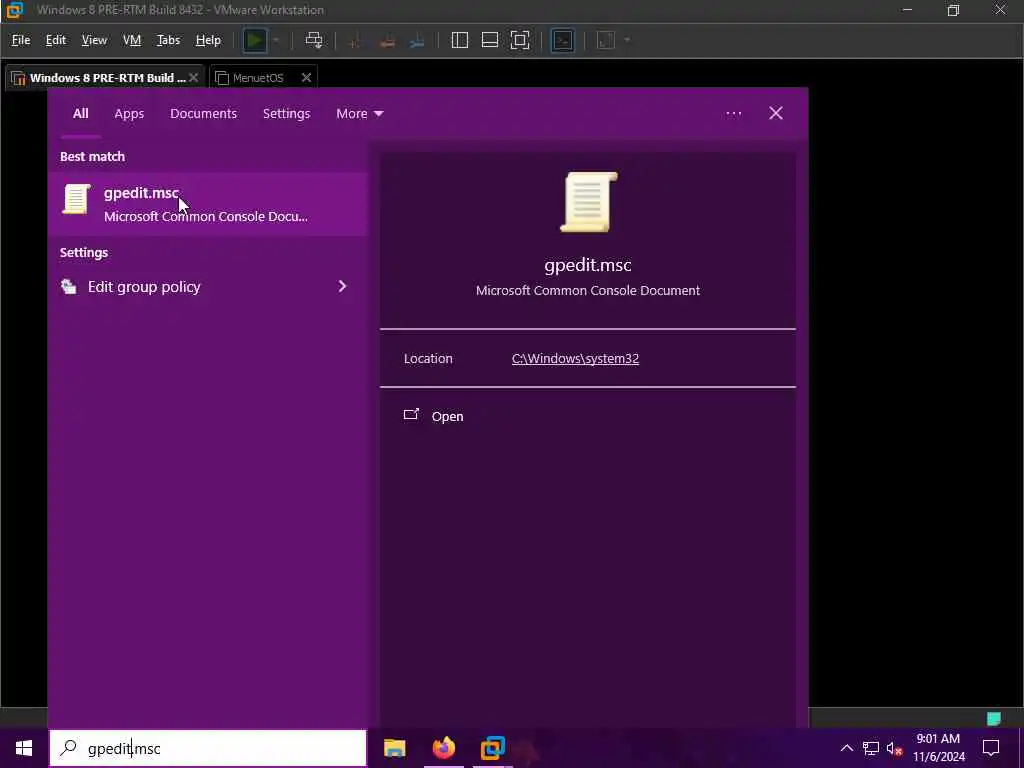The height and width of the screenshot is (768, 1024).
Task: Click VMware Workstation taskbar icon
Action: pos(493,748)
